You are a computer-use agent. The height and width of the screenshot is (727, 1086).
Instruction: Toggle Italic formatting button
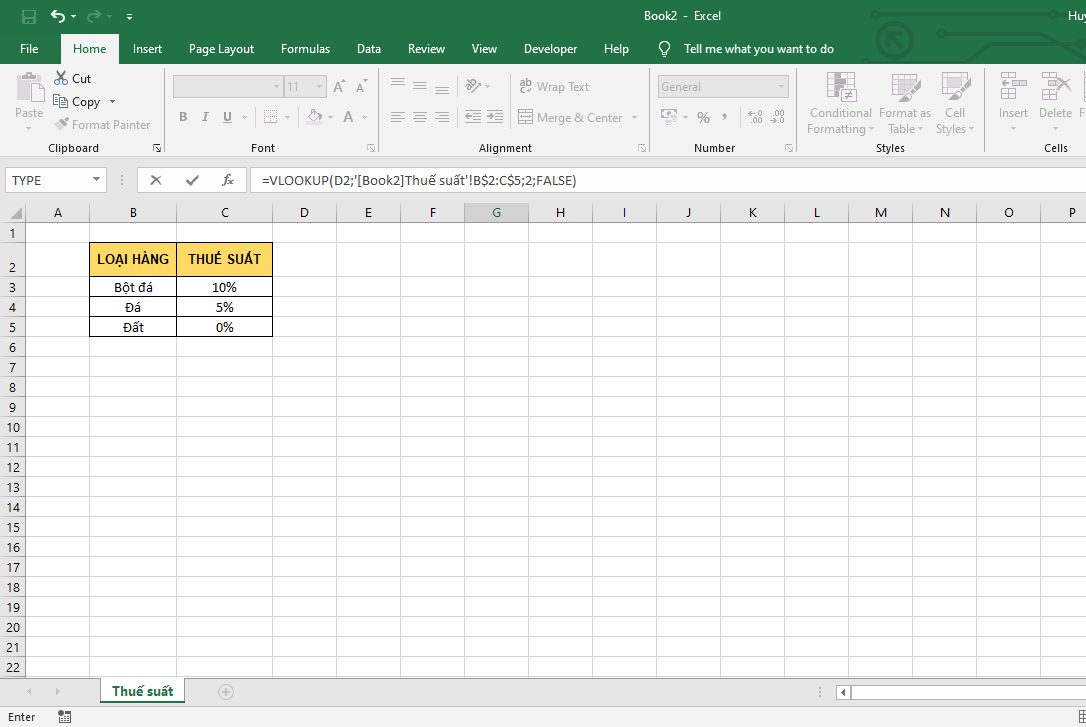pos(206,117)
